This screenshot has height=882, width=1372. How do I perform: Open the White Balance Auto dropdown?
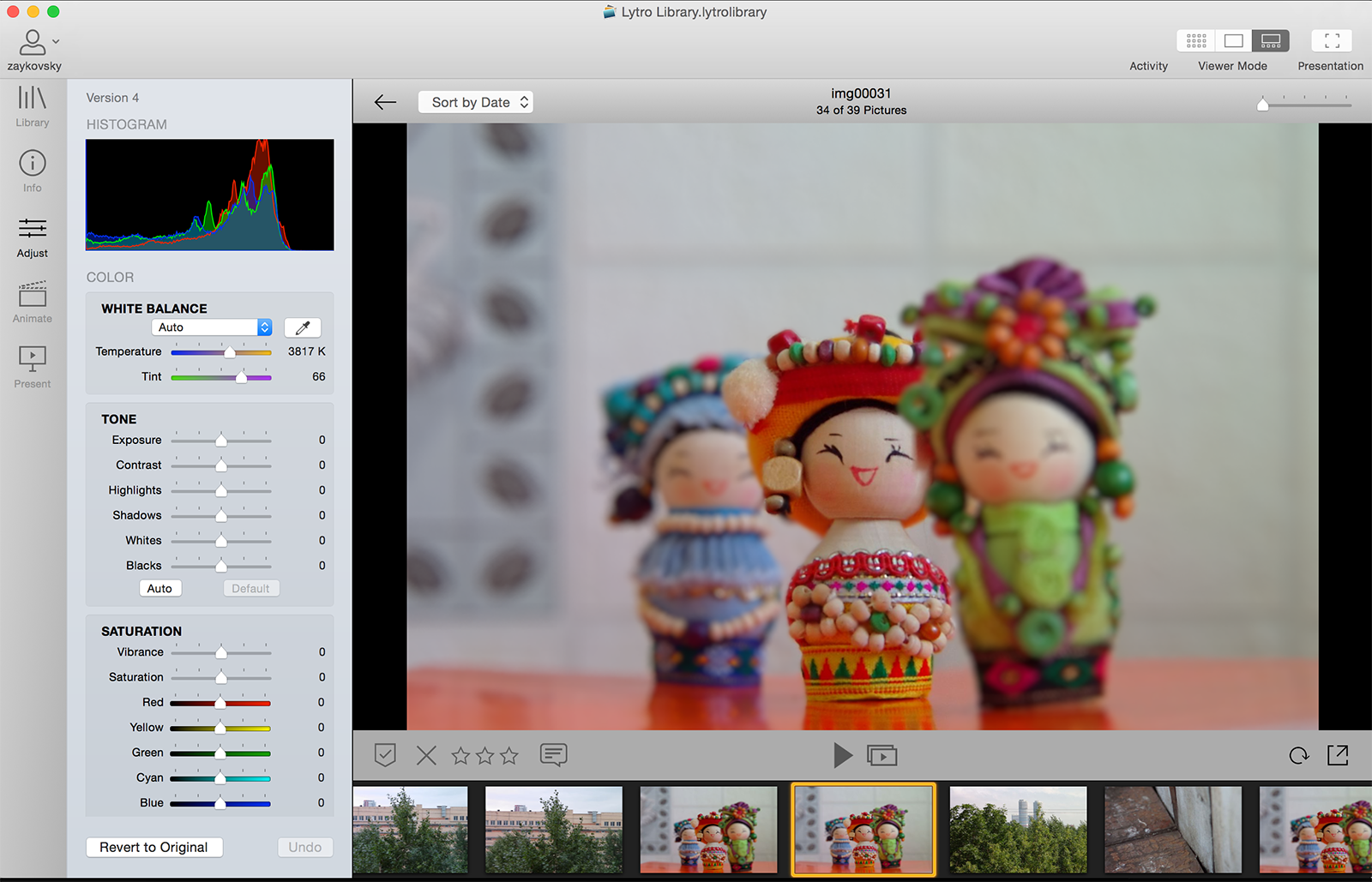[212, 327]
